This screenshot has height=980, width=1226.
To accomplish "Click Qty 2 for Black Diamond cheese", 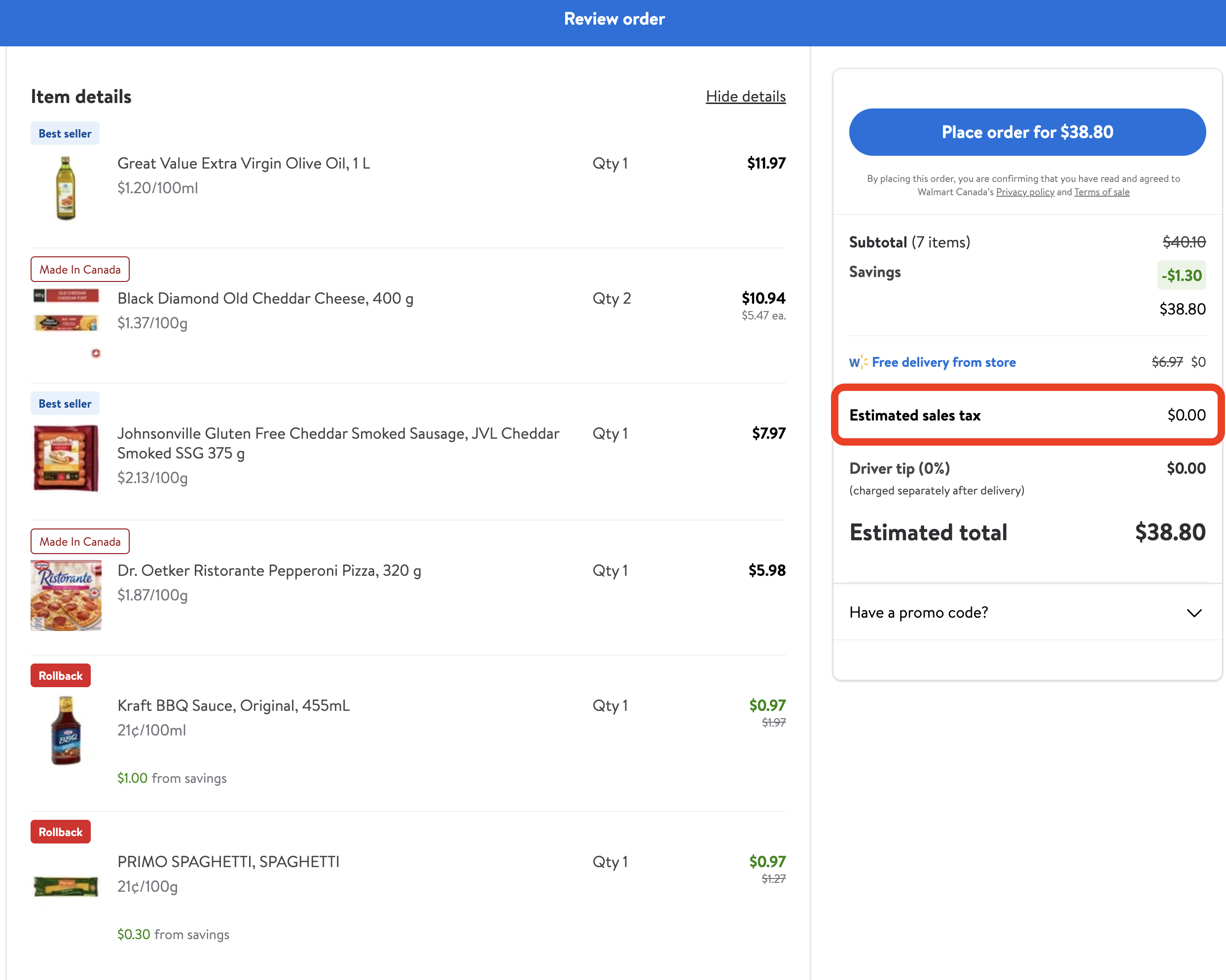I will point(612,298).
